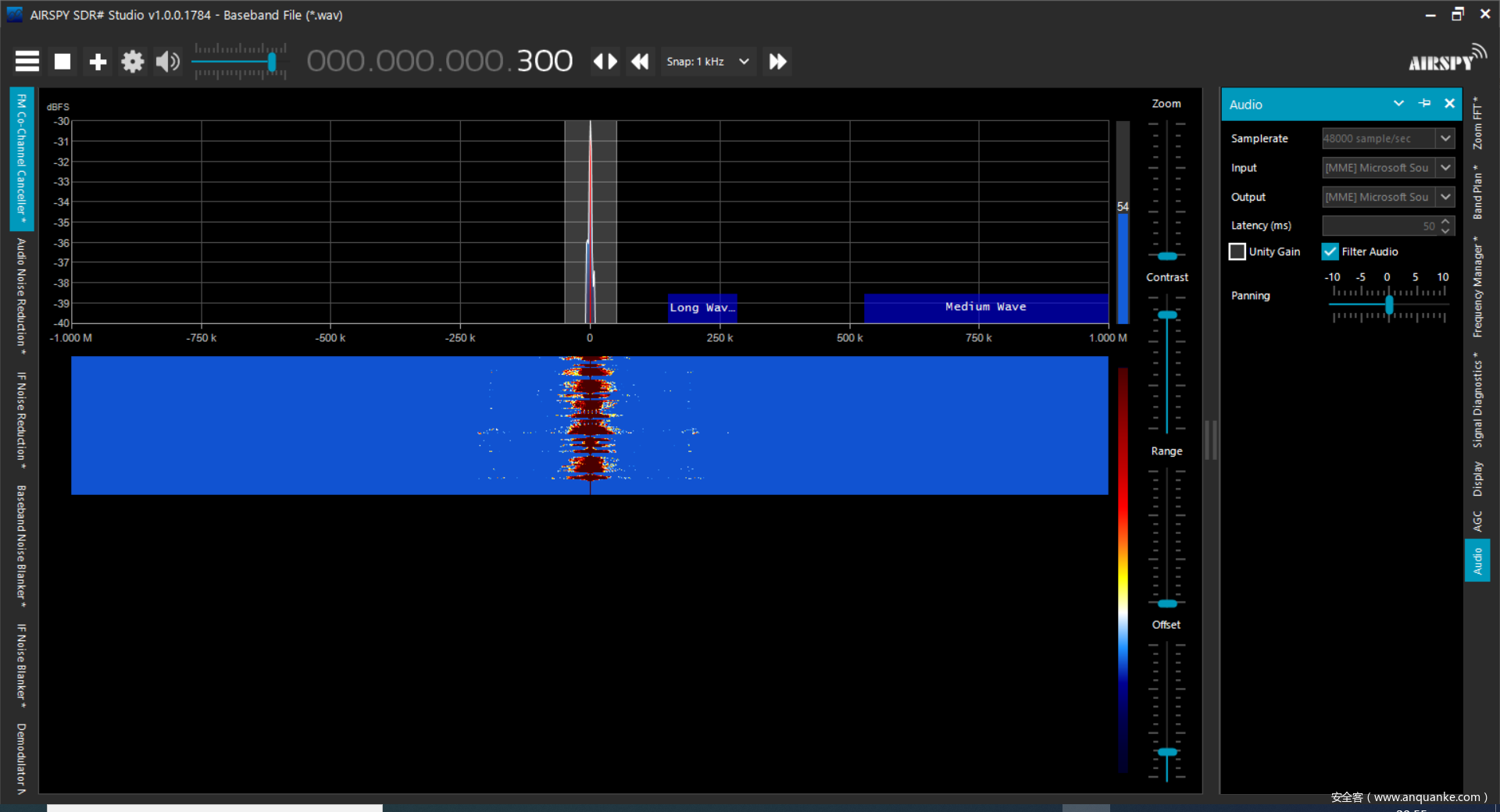The image size is (1500, 812).
Task: Open the hamburger main menu
Action: [x=27, y=61]
